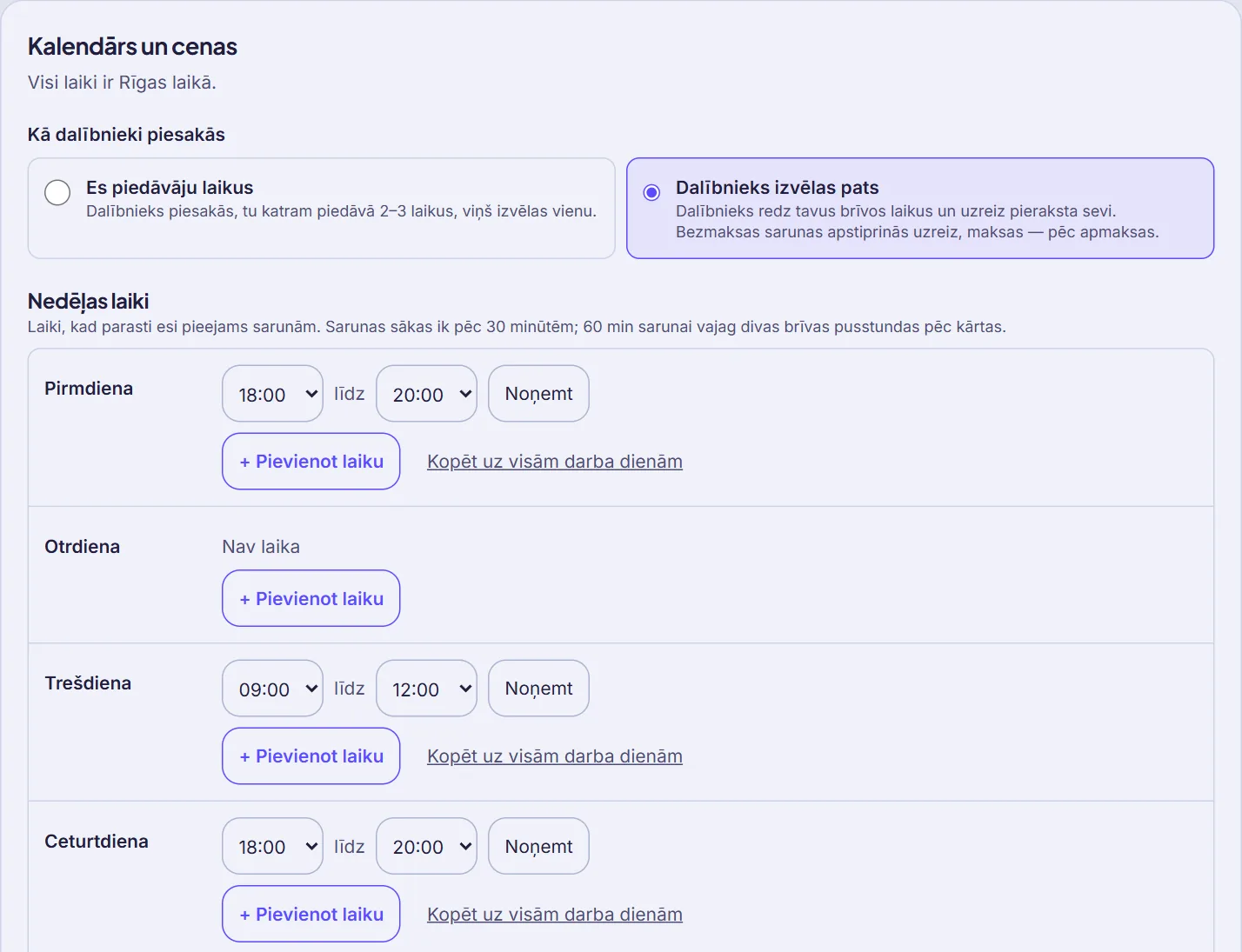
Task: Expand Trešdiena end time dropdown showing 12:00
Action: 426,689
